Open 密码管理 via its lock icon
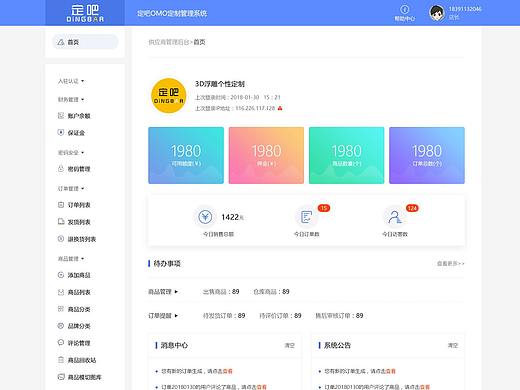Image resolution: width=520 pixels, height=390 pixels. coord(61,169)
